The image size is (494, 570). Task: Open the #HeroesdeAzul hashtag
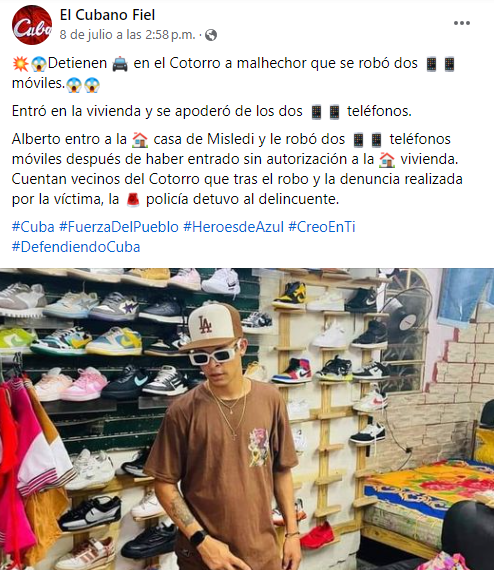[233, 227]
